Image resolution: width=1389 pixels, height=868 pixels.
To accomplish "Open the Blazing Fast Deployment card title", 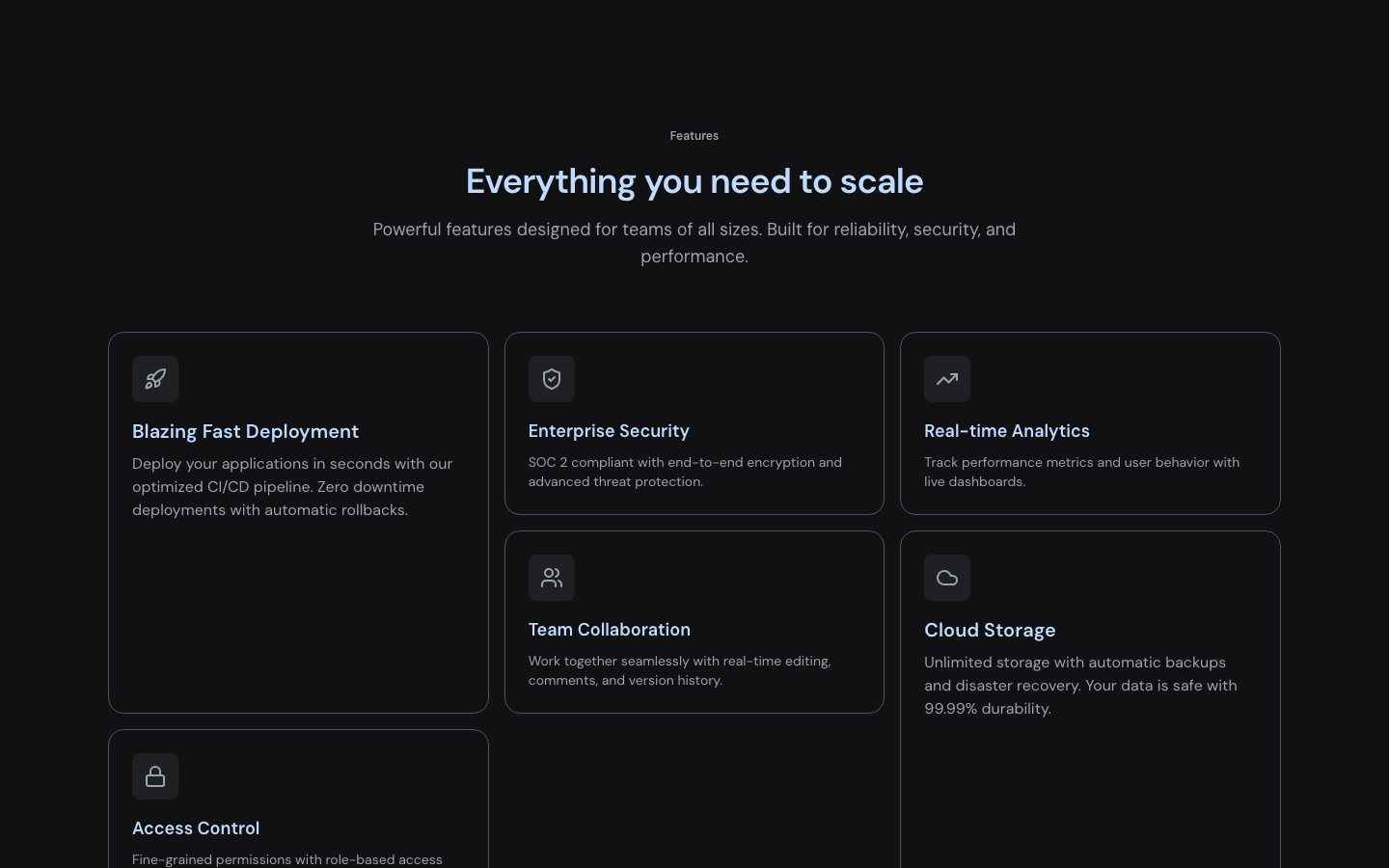I will pyautogui.click(x=245, y=431).
